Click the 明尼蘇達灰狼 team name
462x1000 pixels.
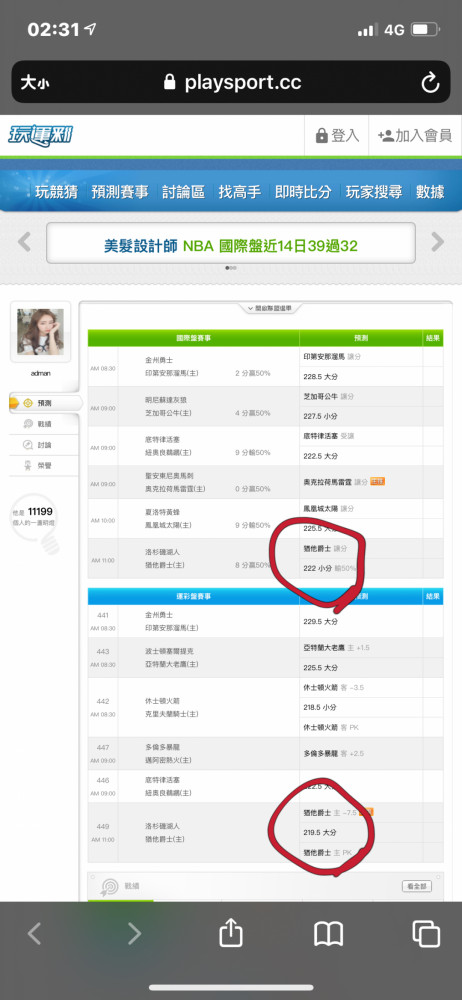(165, 399)
